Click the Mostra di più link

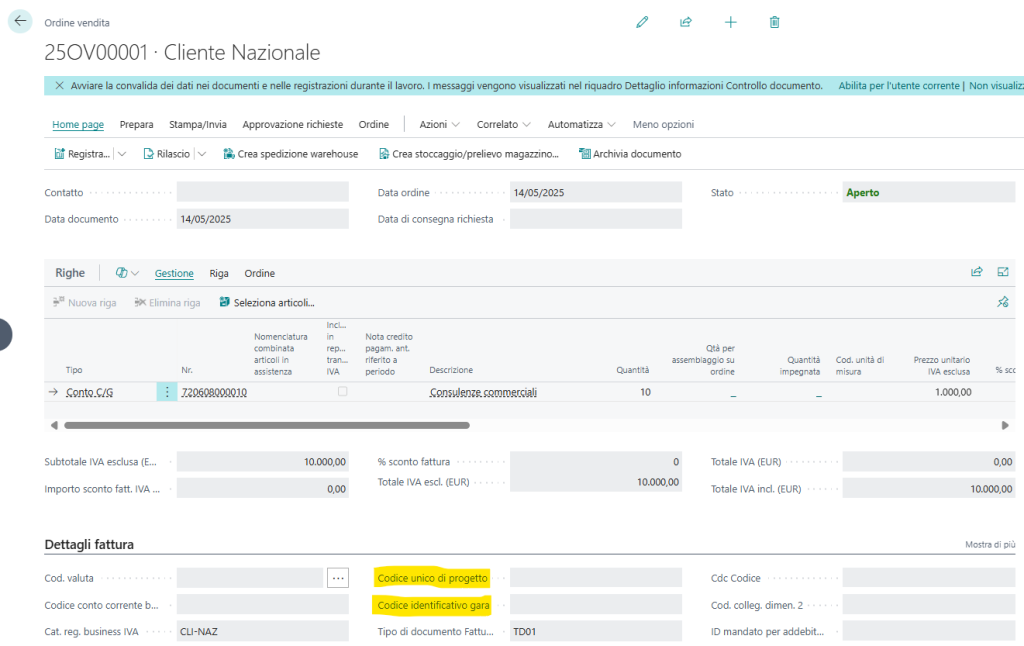(x=989, y=545)
